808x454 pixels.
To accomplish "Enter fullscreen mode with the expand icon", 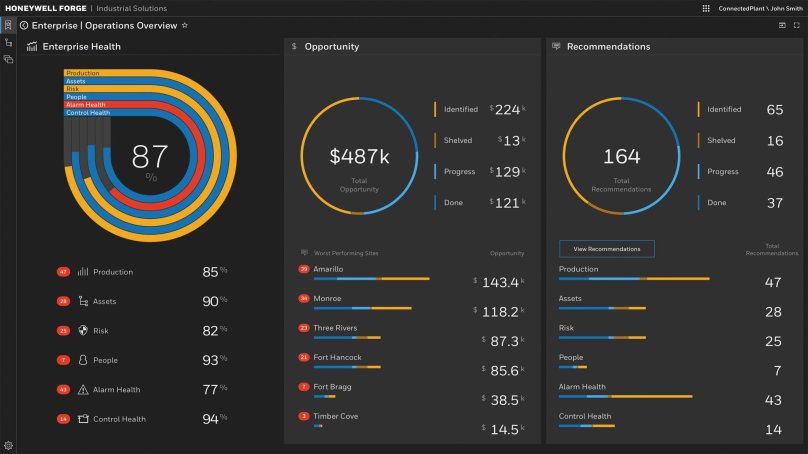I will tap(796, 25).
